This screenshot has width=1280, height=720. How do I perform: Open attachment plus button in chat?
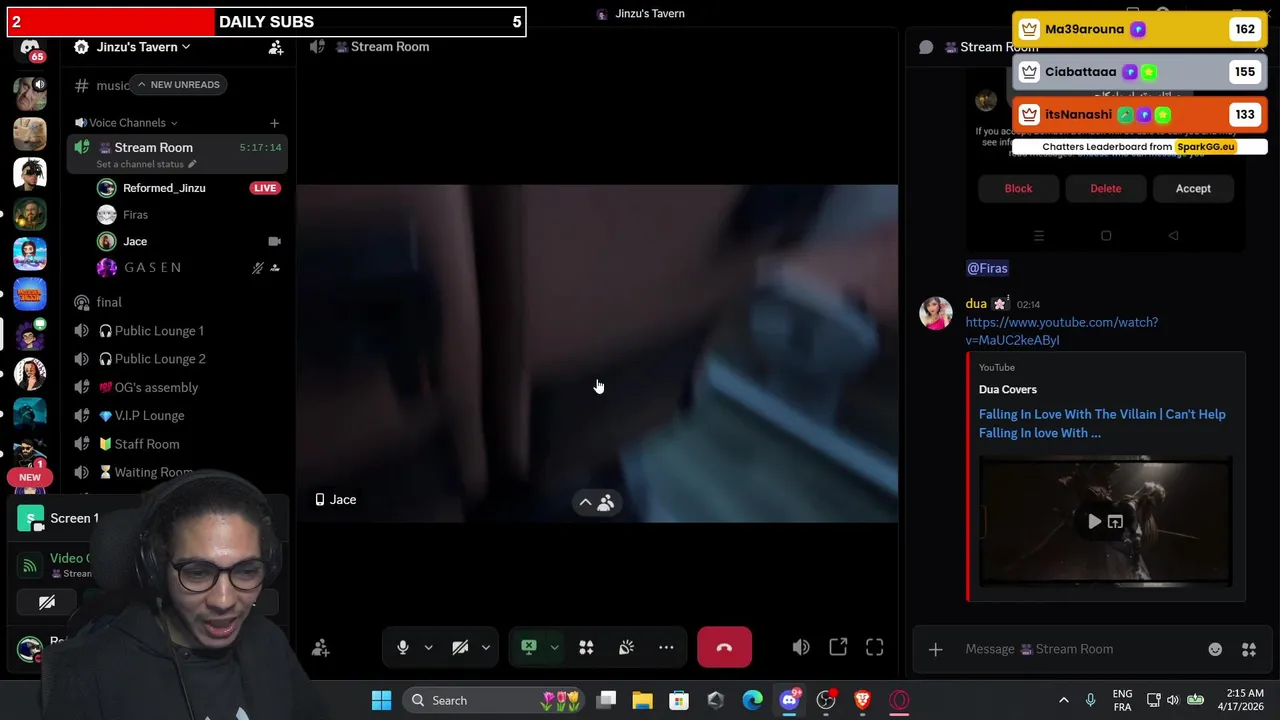coord(935,649)
